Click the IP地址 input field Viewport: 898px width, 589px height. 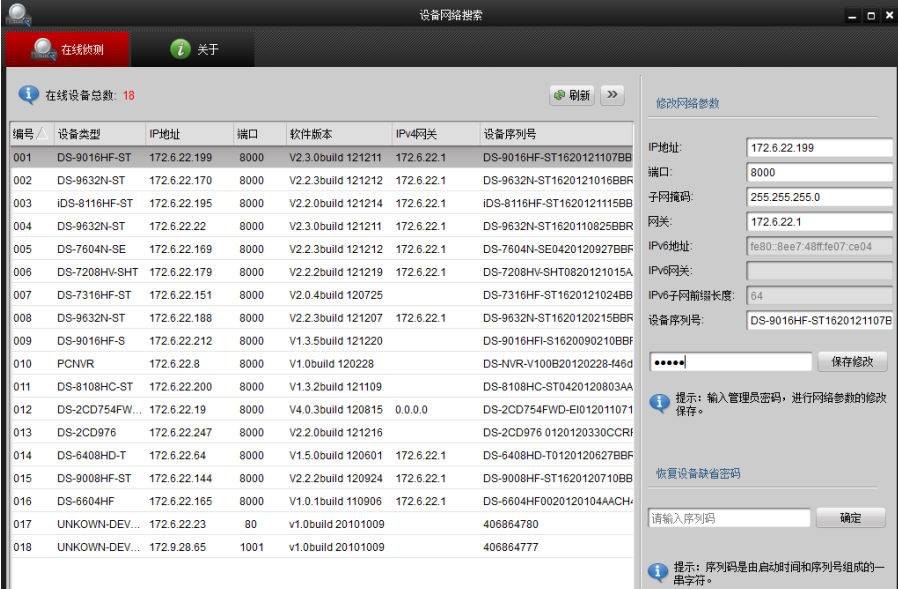click(x=819, y=148)
